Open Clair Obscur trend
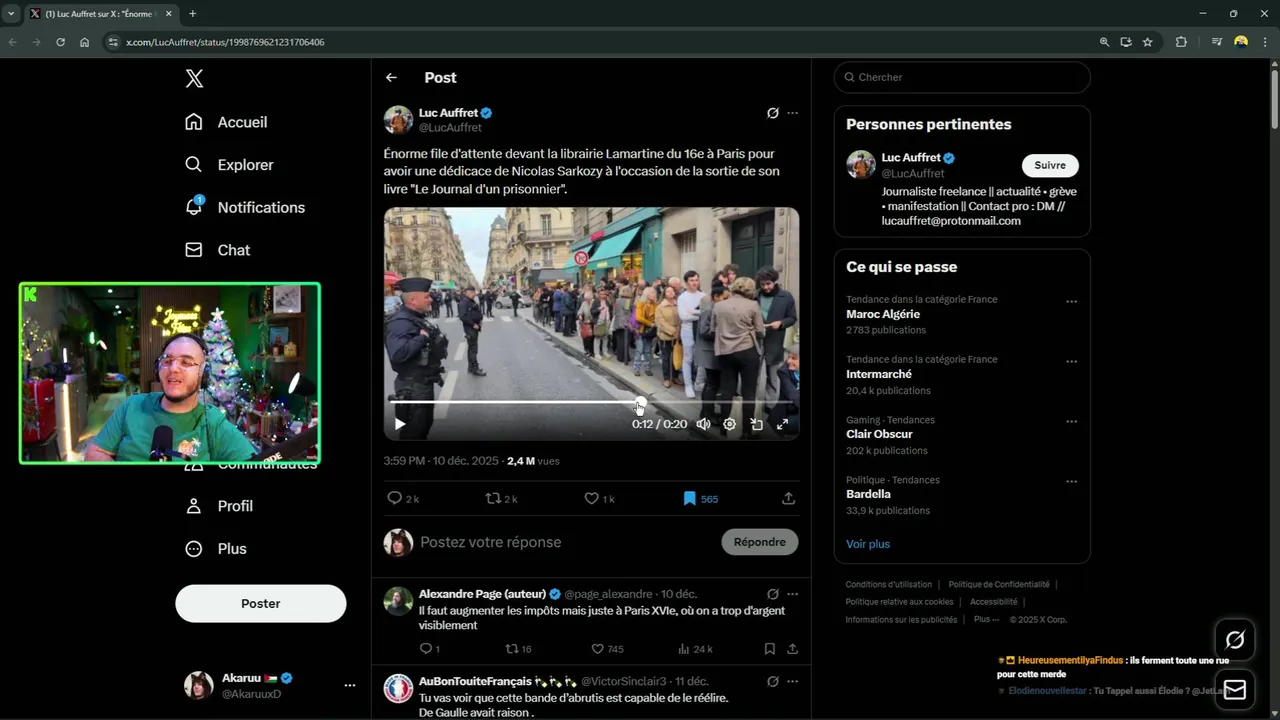 (x=879, y=434)
